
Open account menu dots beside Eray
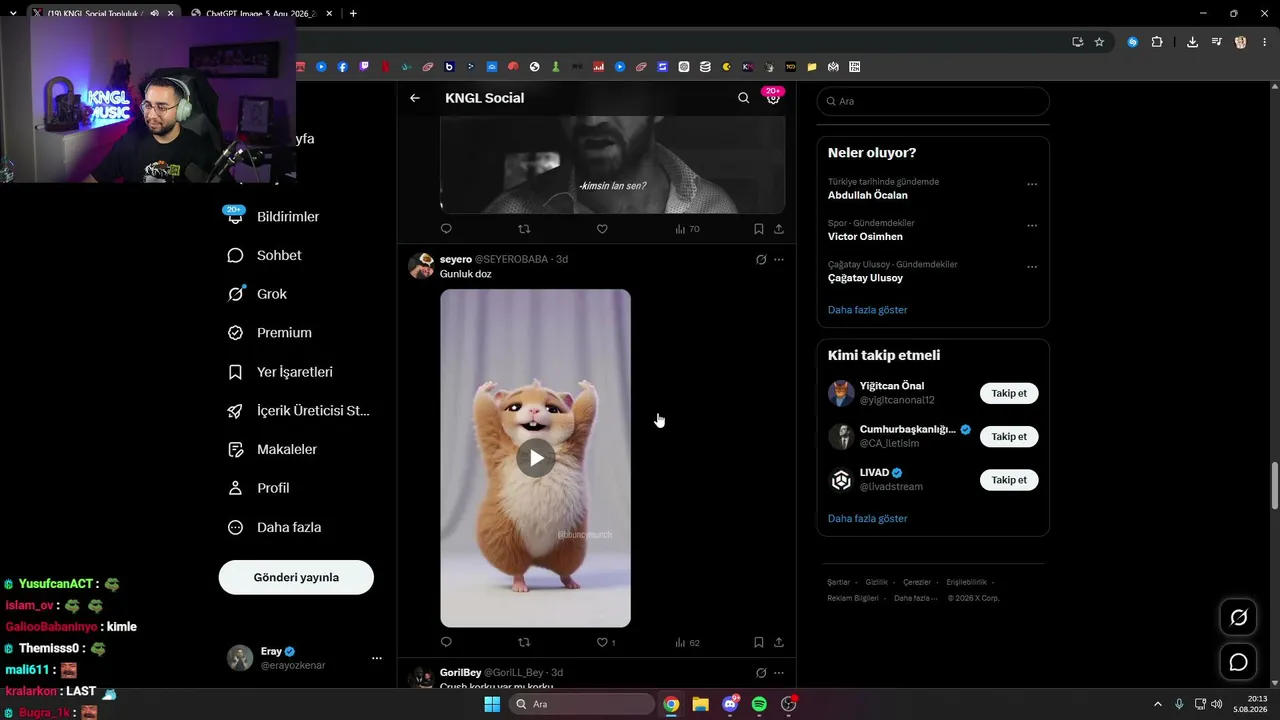coord(377,658)
